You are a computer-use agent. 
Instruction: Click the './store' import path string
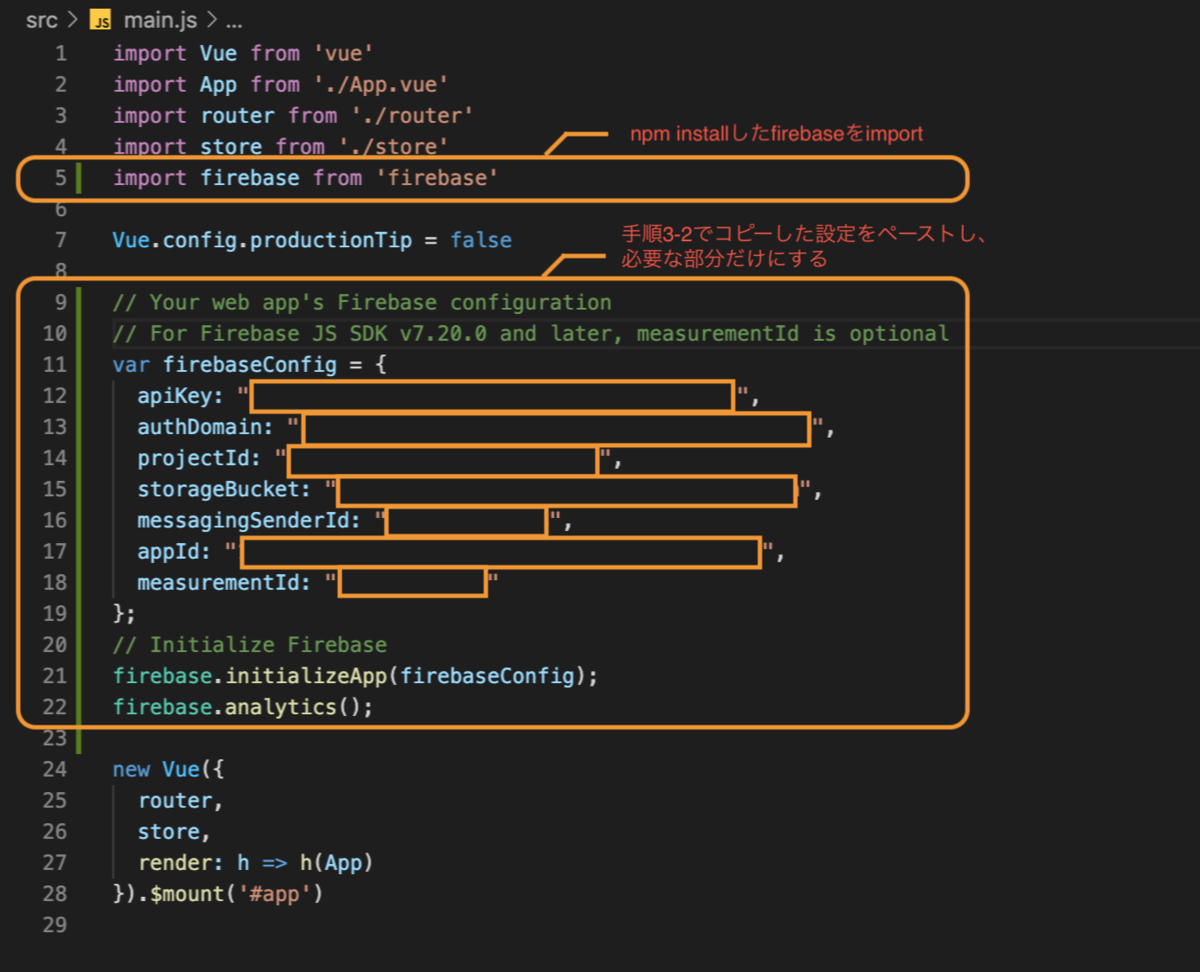pyautogui.click(x=393, y=147)
